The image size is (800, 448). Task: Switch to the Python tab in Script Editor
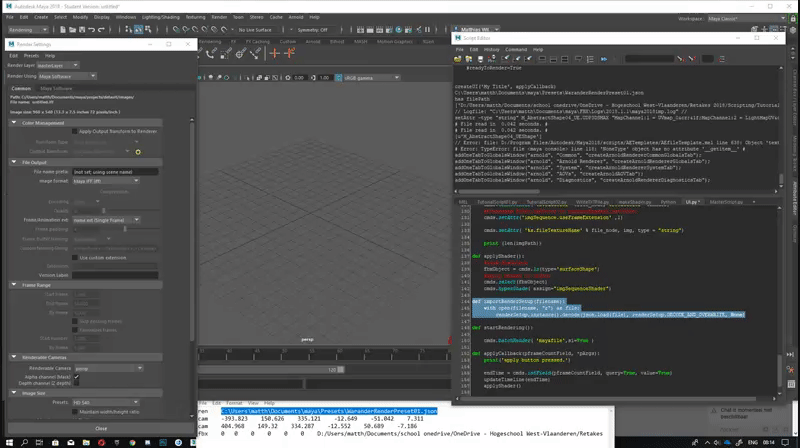point(668,201)
